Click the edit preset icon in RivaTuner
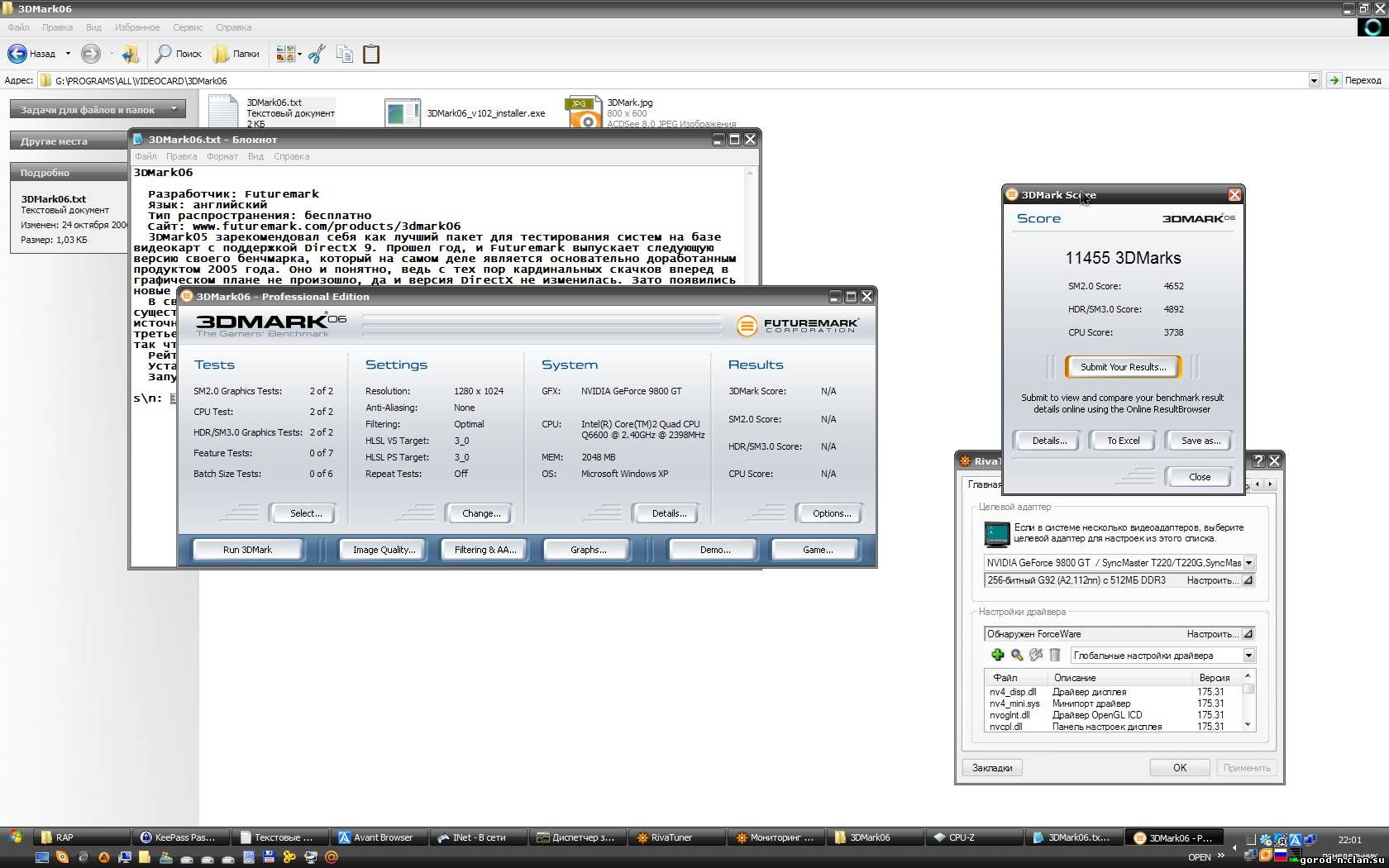1389x868 pixels. coord(1036,655)
